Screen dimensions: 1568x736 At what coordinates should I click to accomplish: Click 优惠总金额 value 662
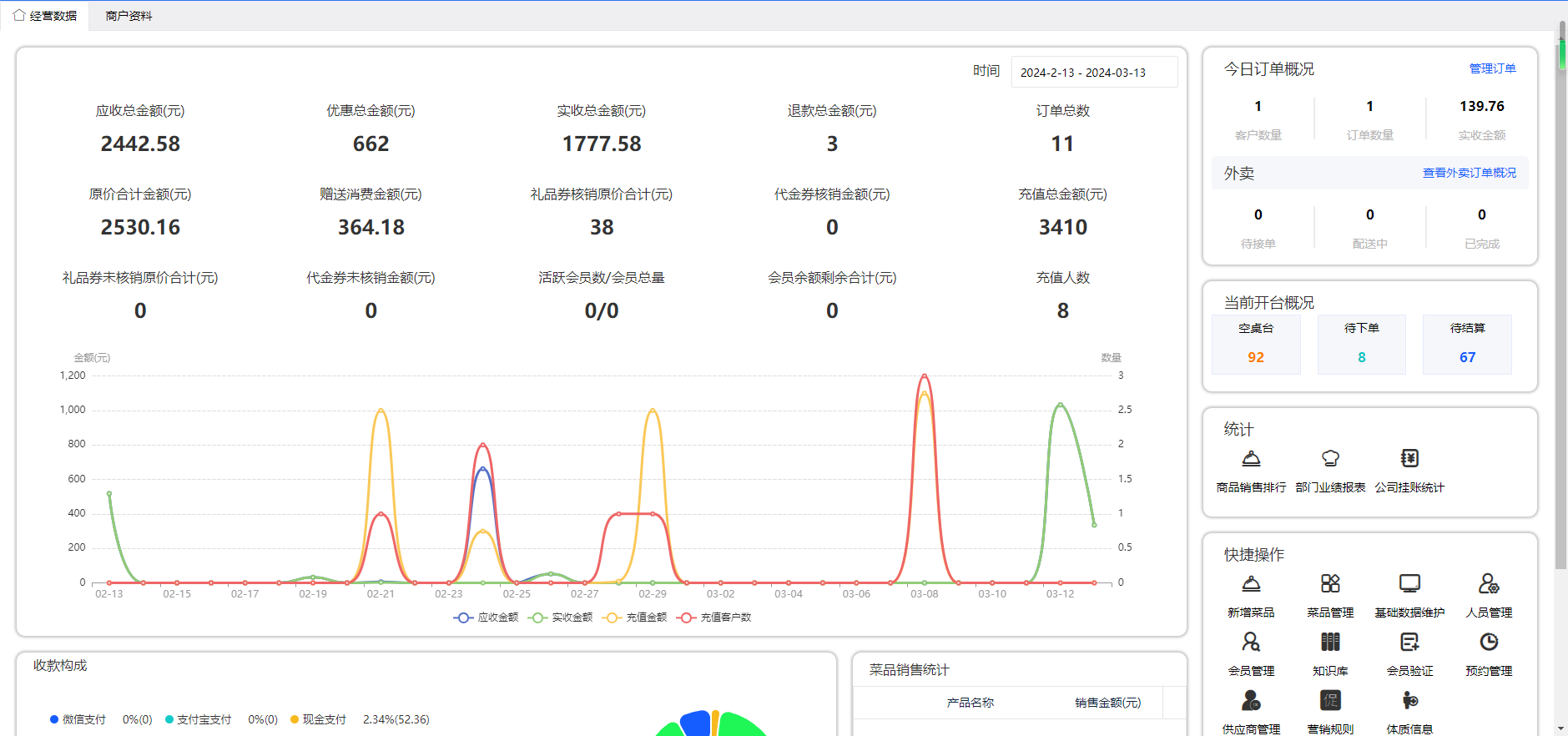(371, 144)
